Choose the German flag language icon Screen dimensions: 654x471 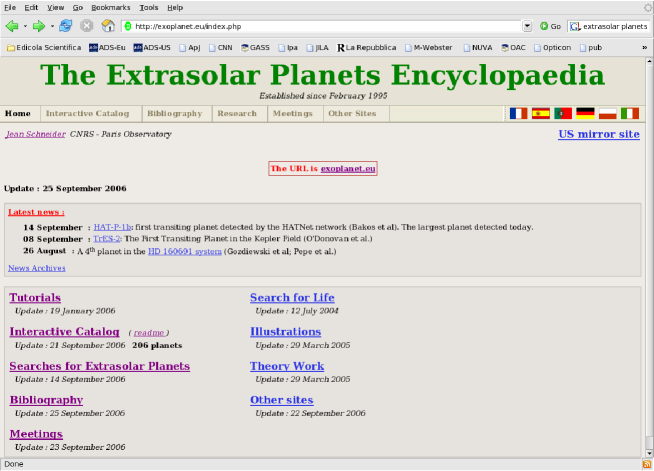point(585,114)
